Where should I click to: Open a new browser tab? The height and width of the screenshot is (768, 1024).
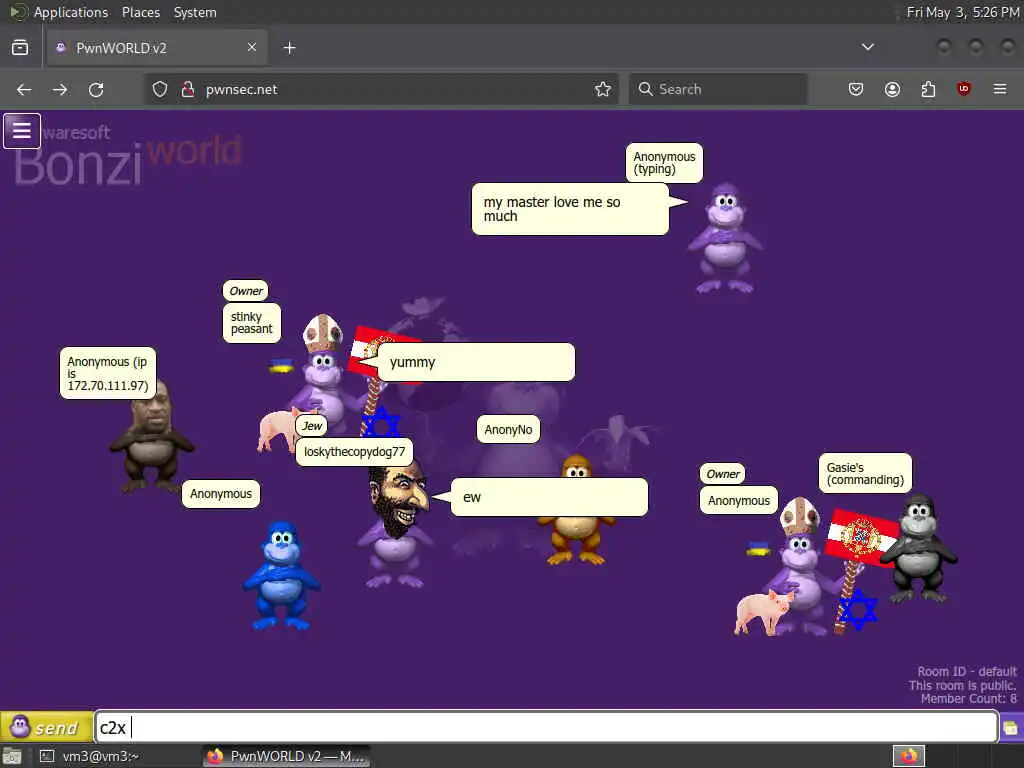coord(289,48)
